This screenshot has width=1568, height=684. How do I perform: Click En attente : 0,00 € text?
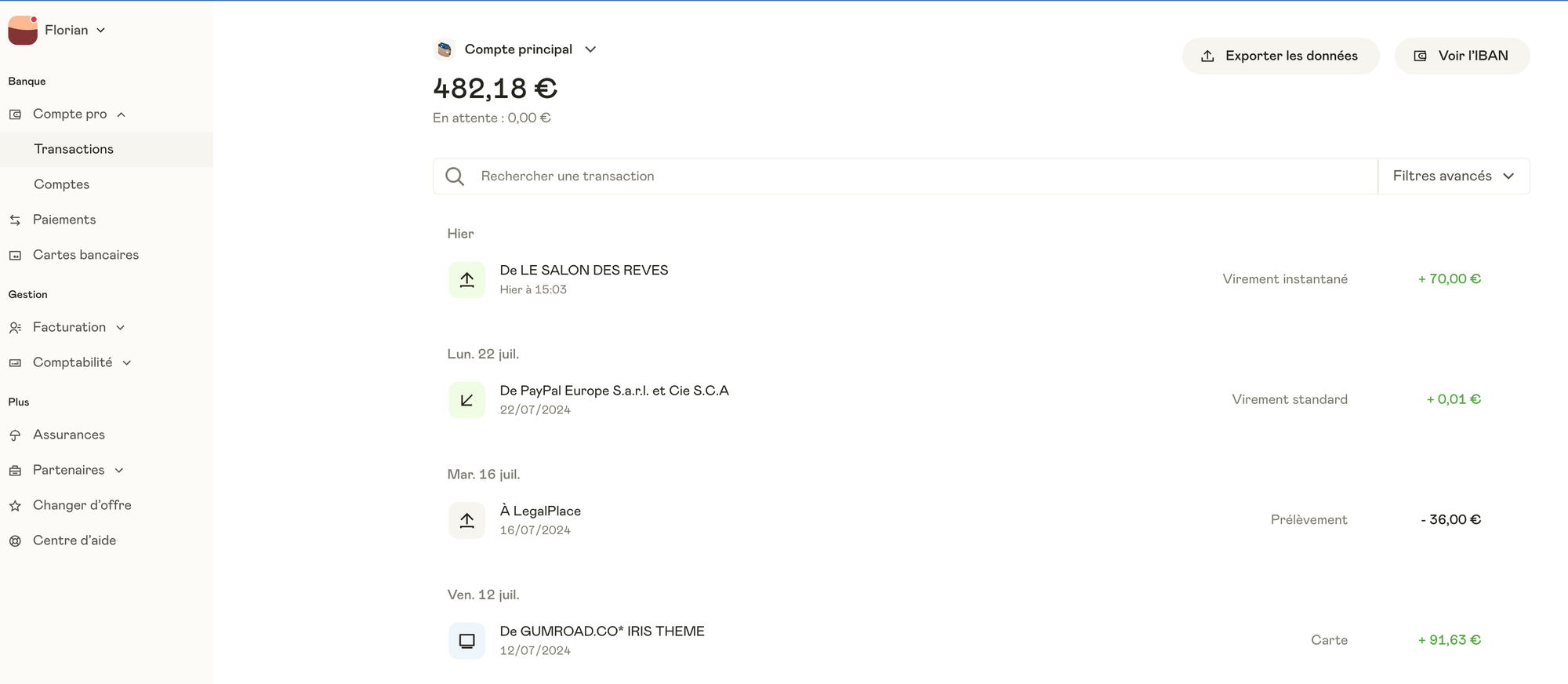[492, 118]
